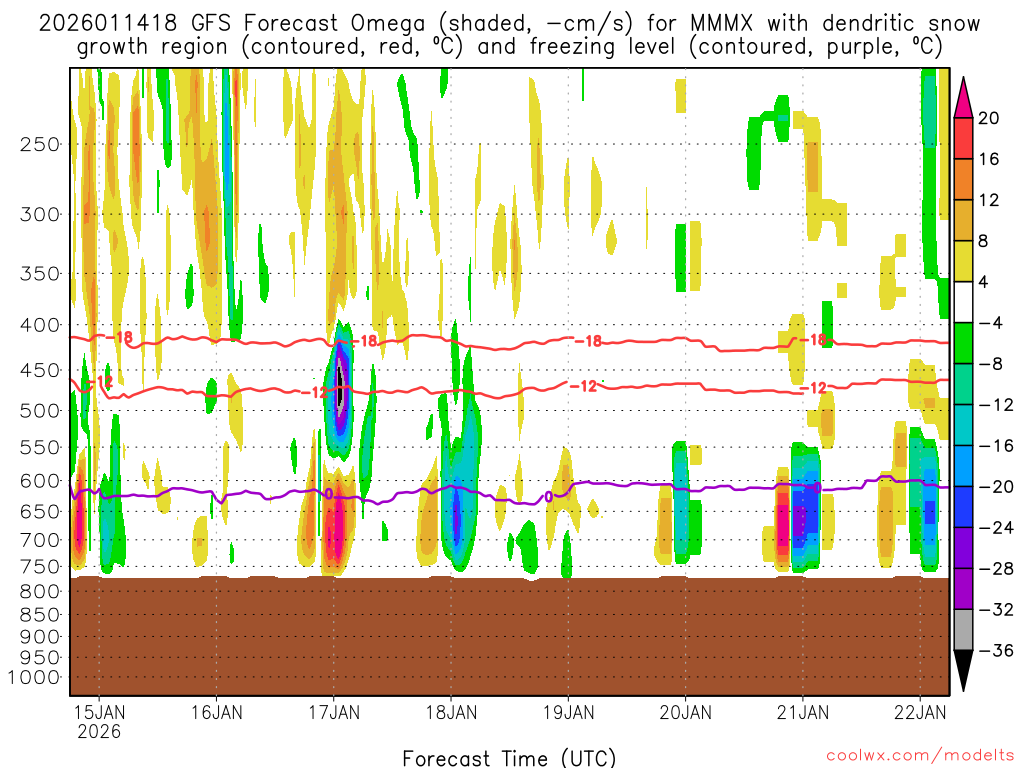Click the black arrow below the color bar
1024x768 pixels.
click(x=964, y=670)
